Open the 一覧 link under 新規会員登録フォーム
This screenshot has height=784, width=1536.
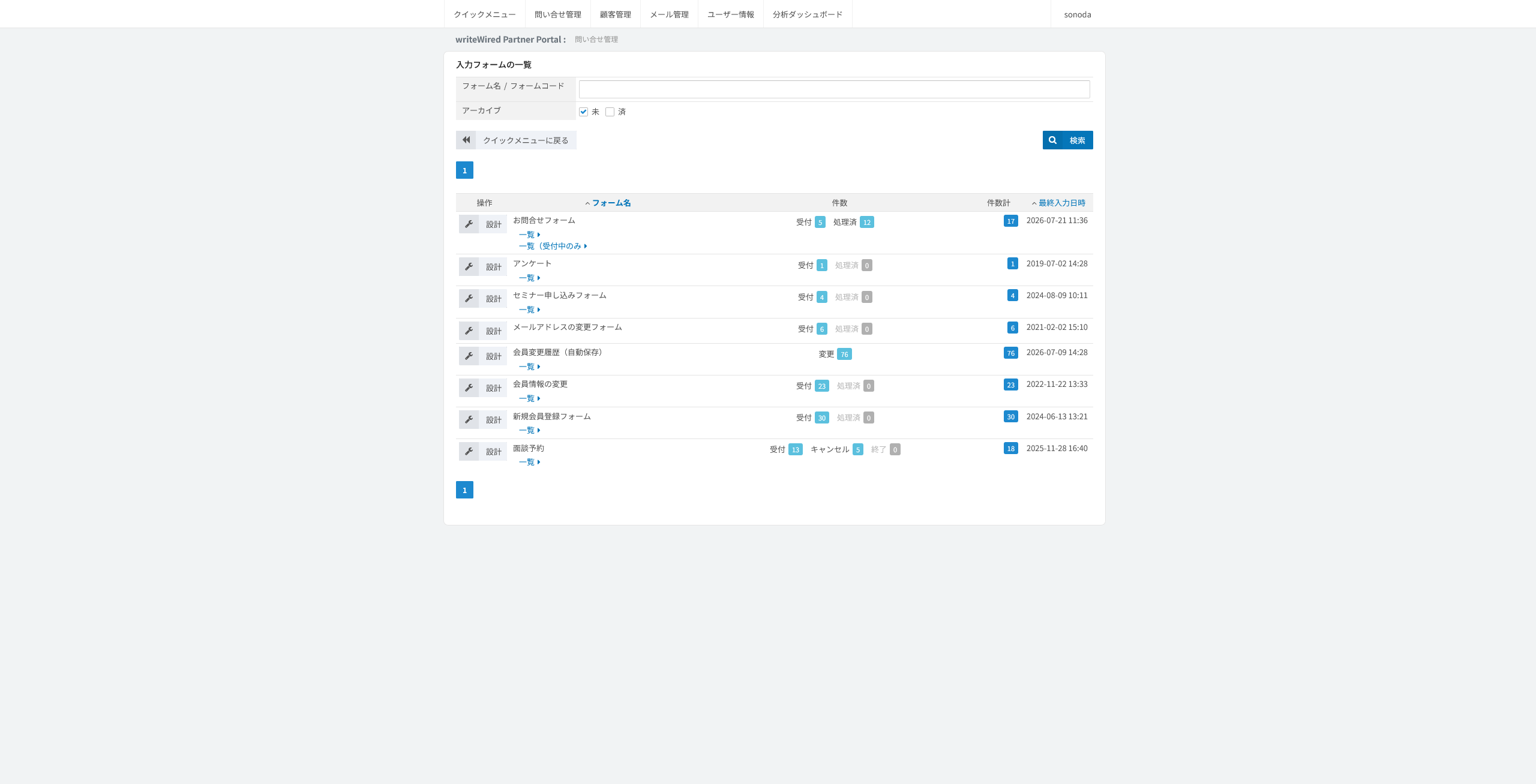pyautogui.click(x=529, y=430)
